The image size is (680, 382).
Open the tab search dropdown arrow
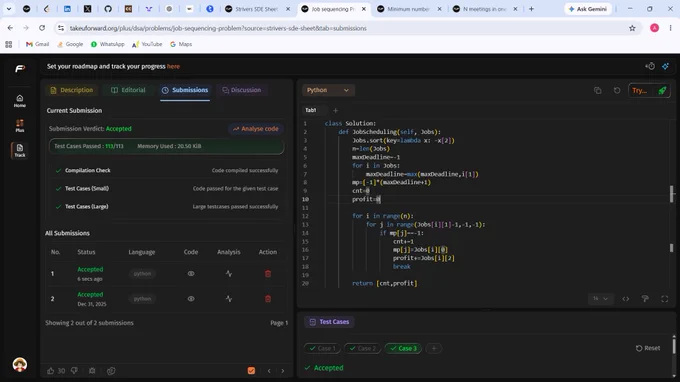pos(9,9)
